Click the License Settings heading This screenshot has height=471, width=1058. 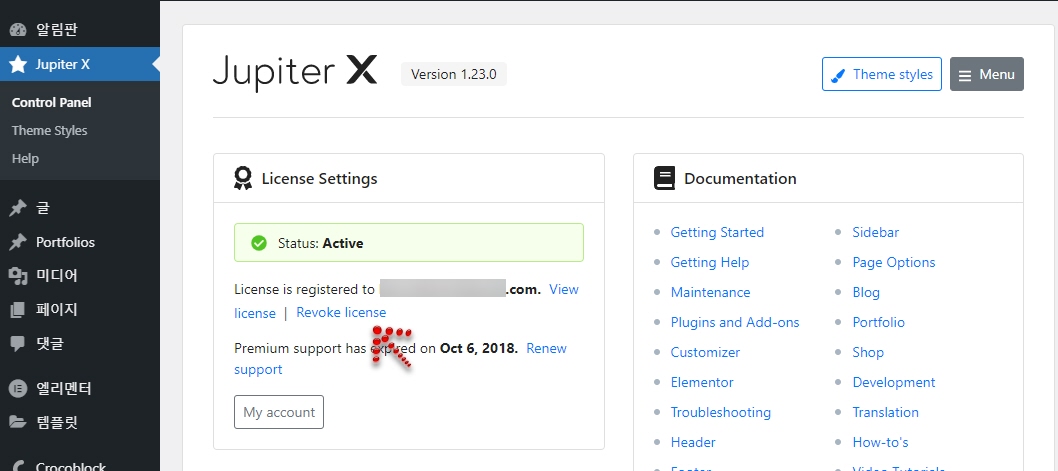[319, 179]
